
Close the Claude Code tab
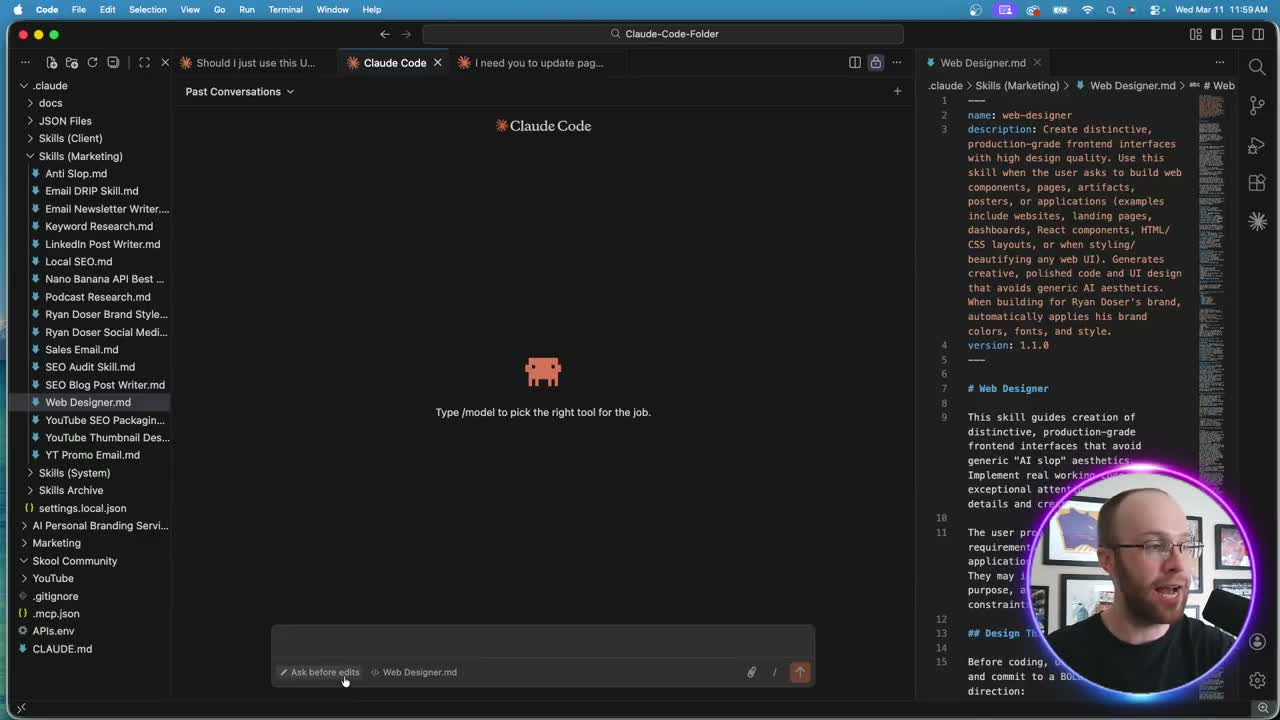tap(437, 62)
